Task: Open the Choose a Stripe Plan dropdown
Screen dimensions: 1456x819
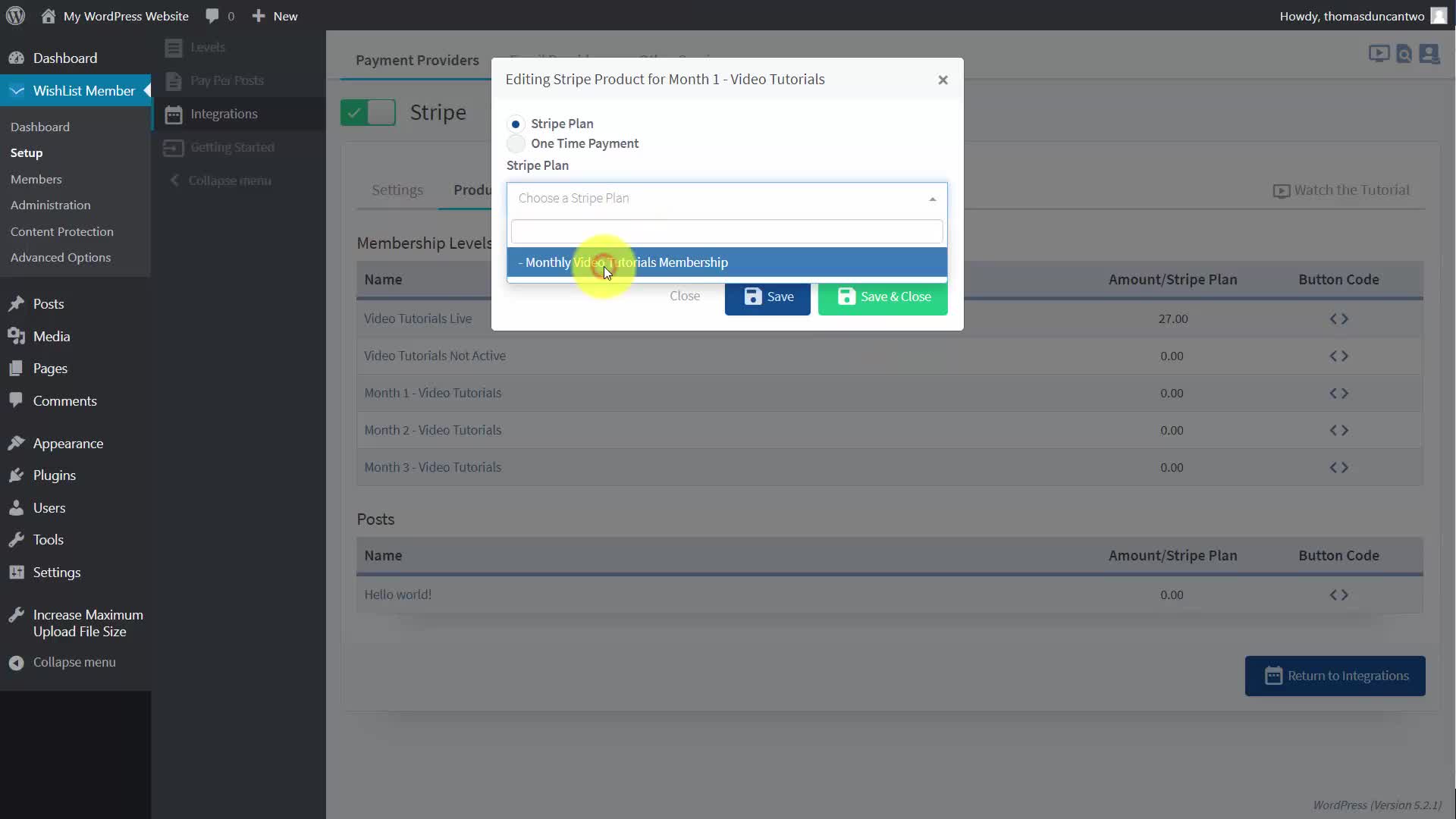Action: tap(726, 199)
